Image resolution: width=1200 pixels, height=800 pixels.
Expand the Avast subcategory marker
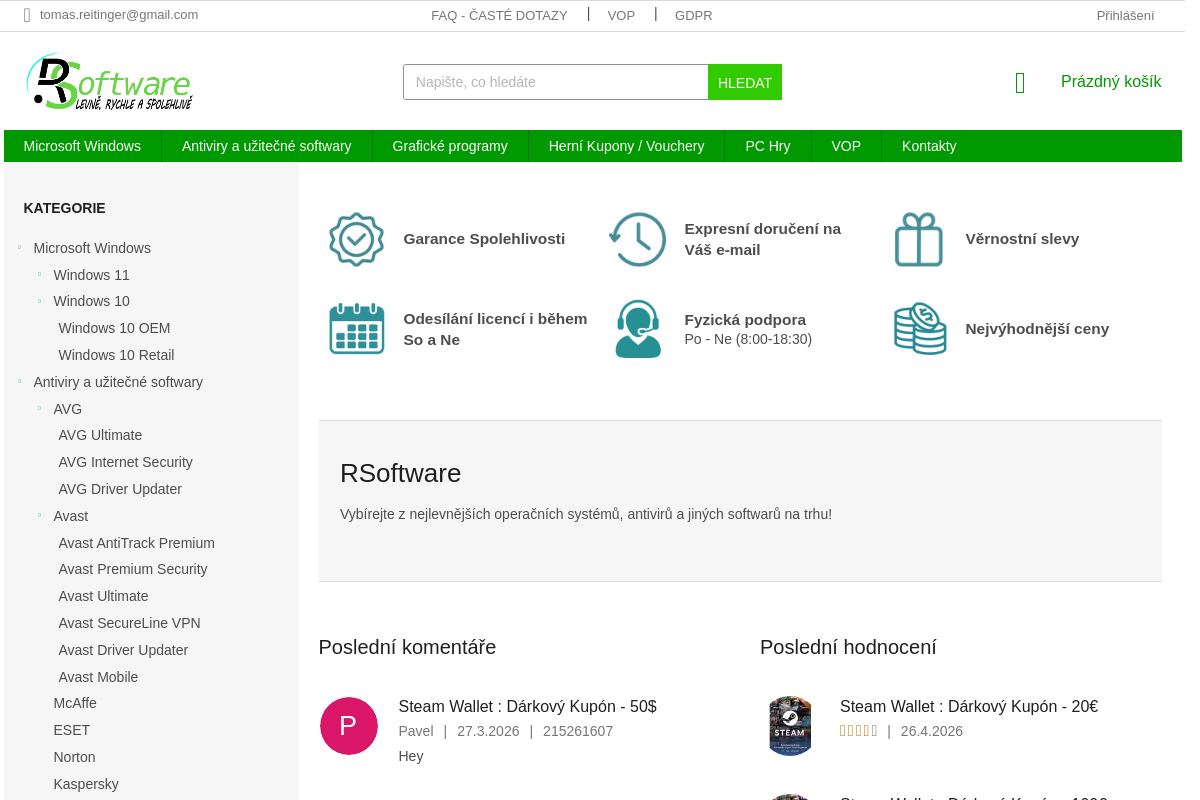38,516
